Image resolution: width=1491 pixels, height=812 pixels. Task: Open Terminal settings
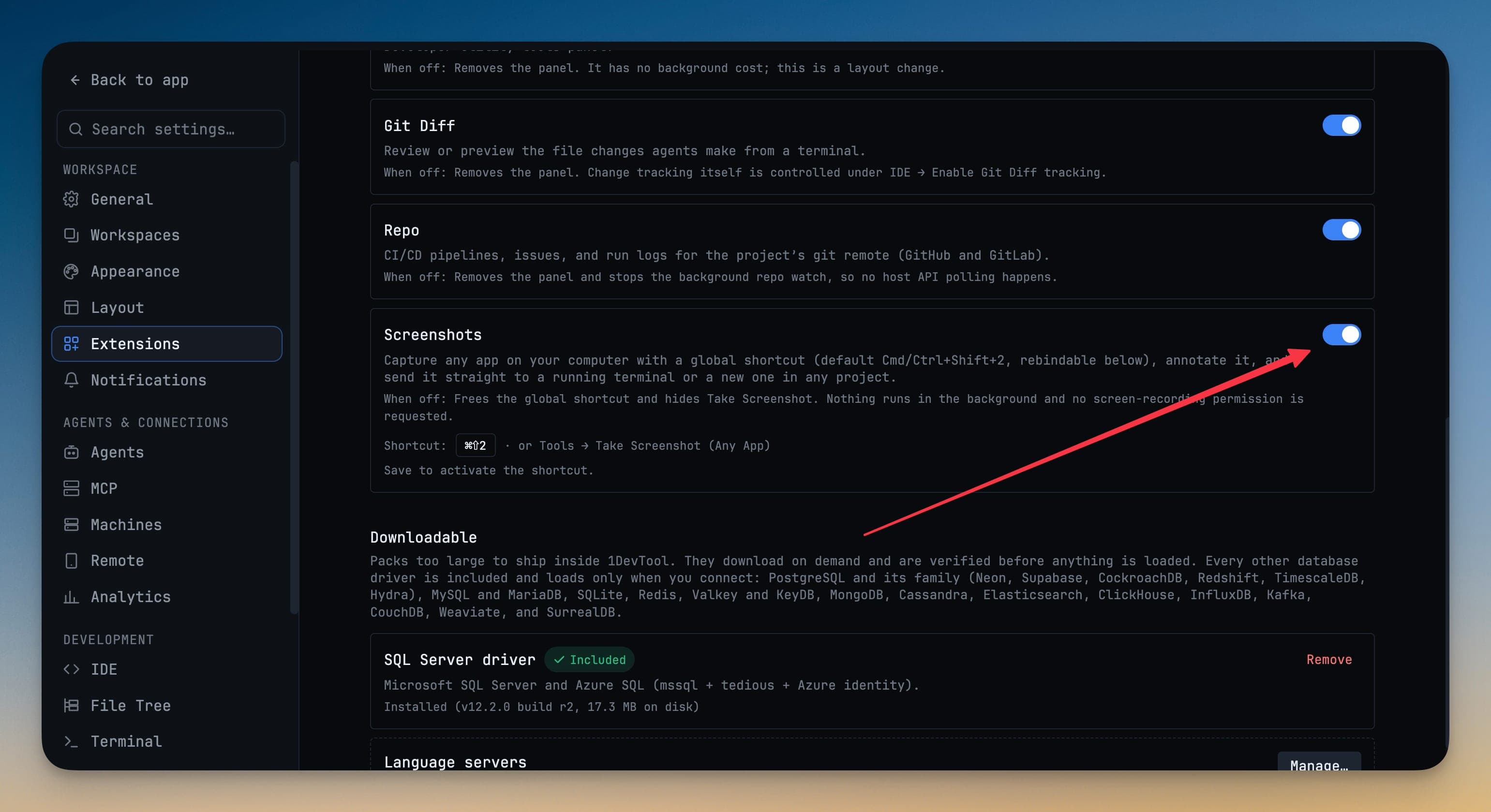[x=167, y=741]
